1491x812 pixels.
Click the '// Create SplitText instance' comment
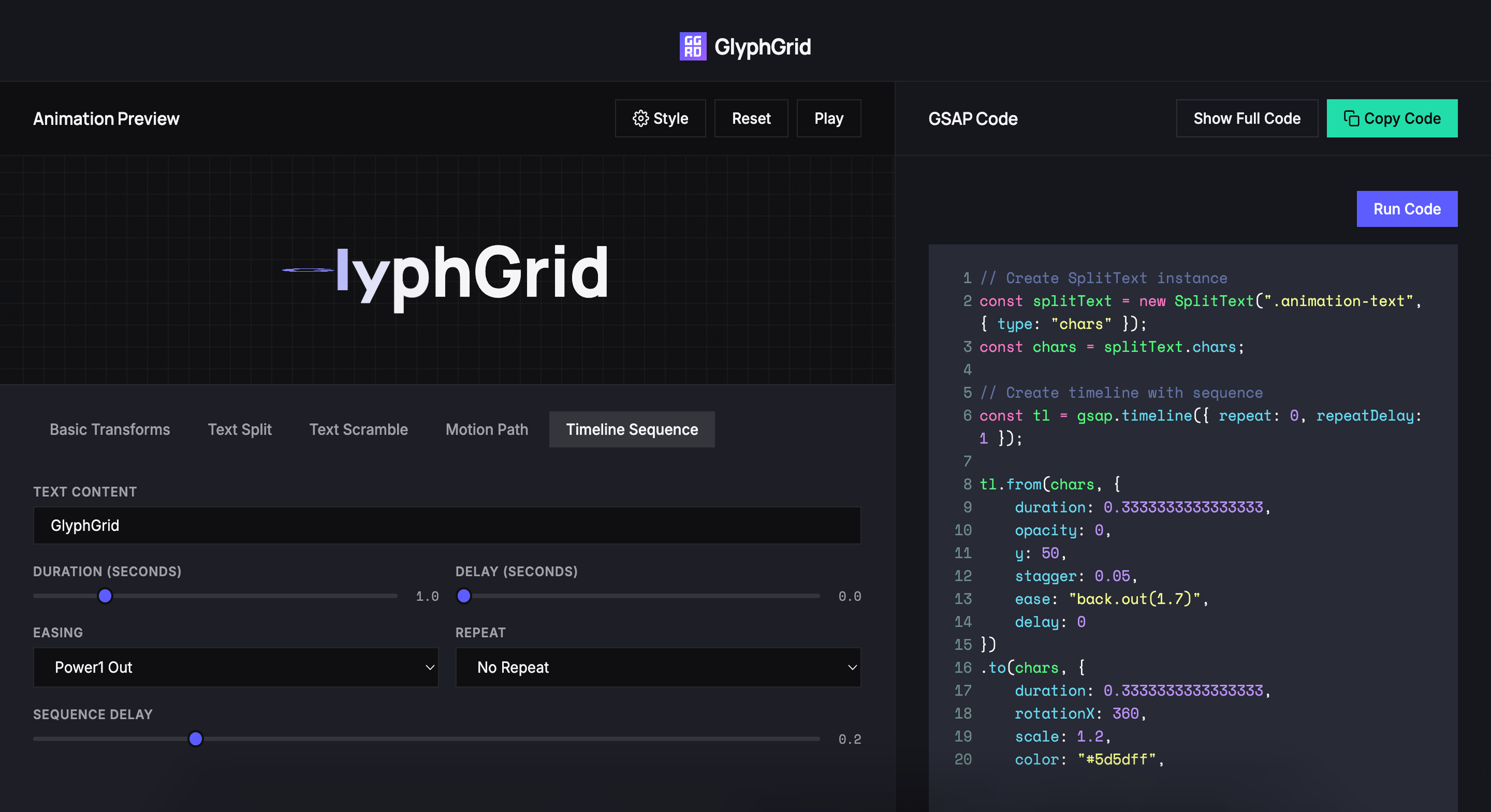[1103, 278]
